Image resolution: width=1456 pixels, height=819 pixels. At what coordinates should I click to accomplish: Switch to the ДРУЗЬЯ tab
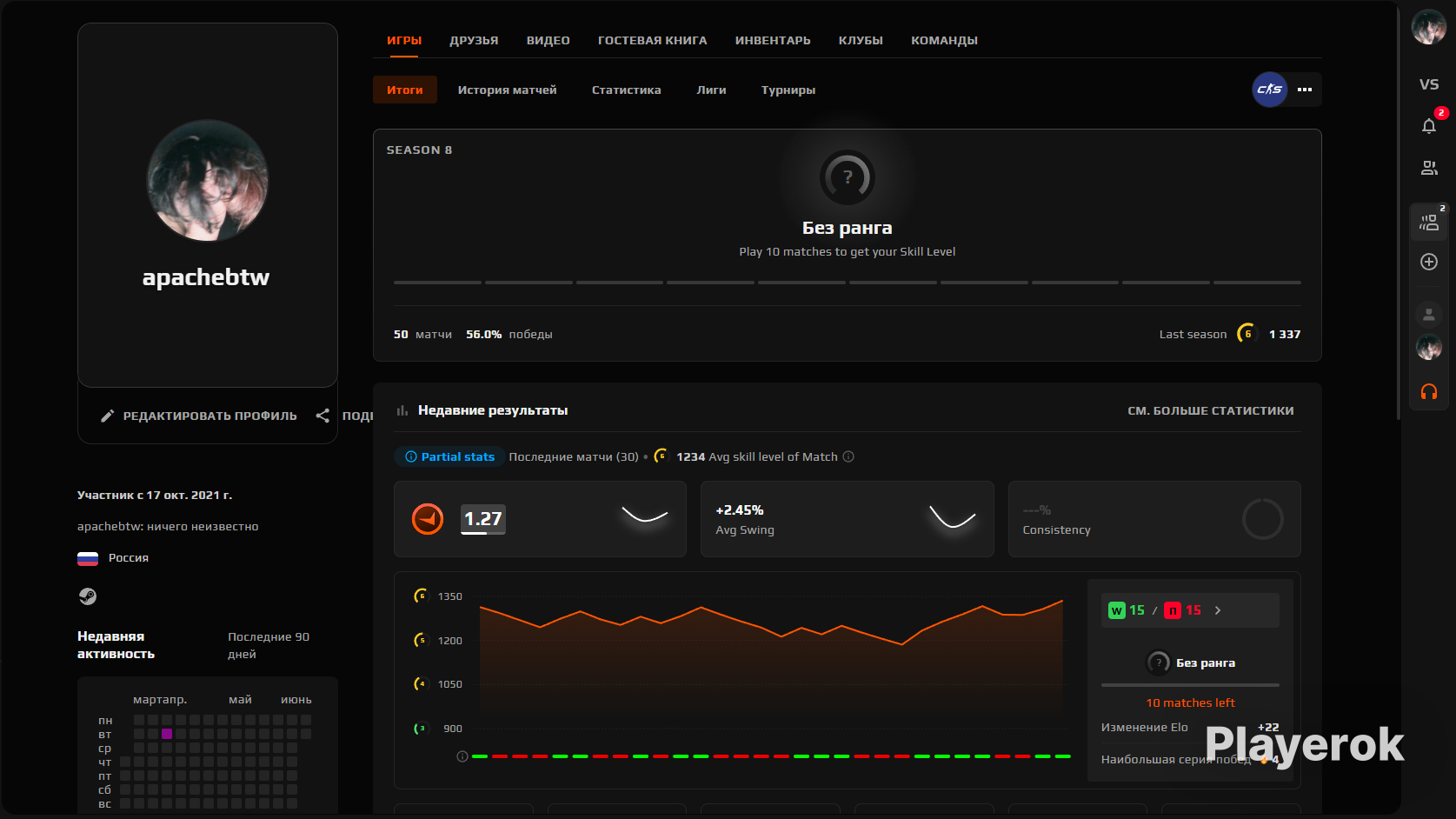474,40
